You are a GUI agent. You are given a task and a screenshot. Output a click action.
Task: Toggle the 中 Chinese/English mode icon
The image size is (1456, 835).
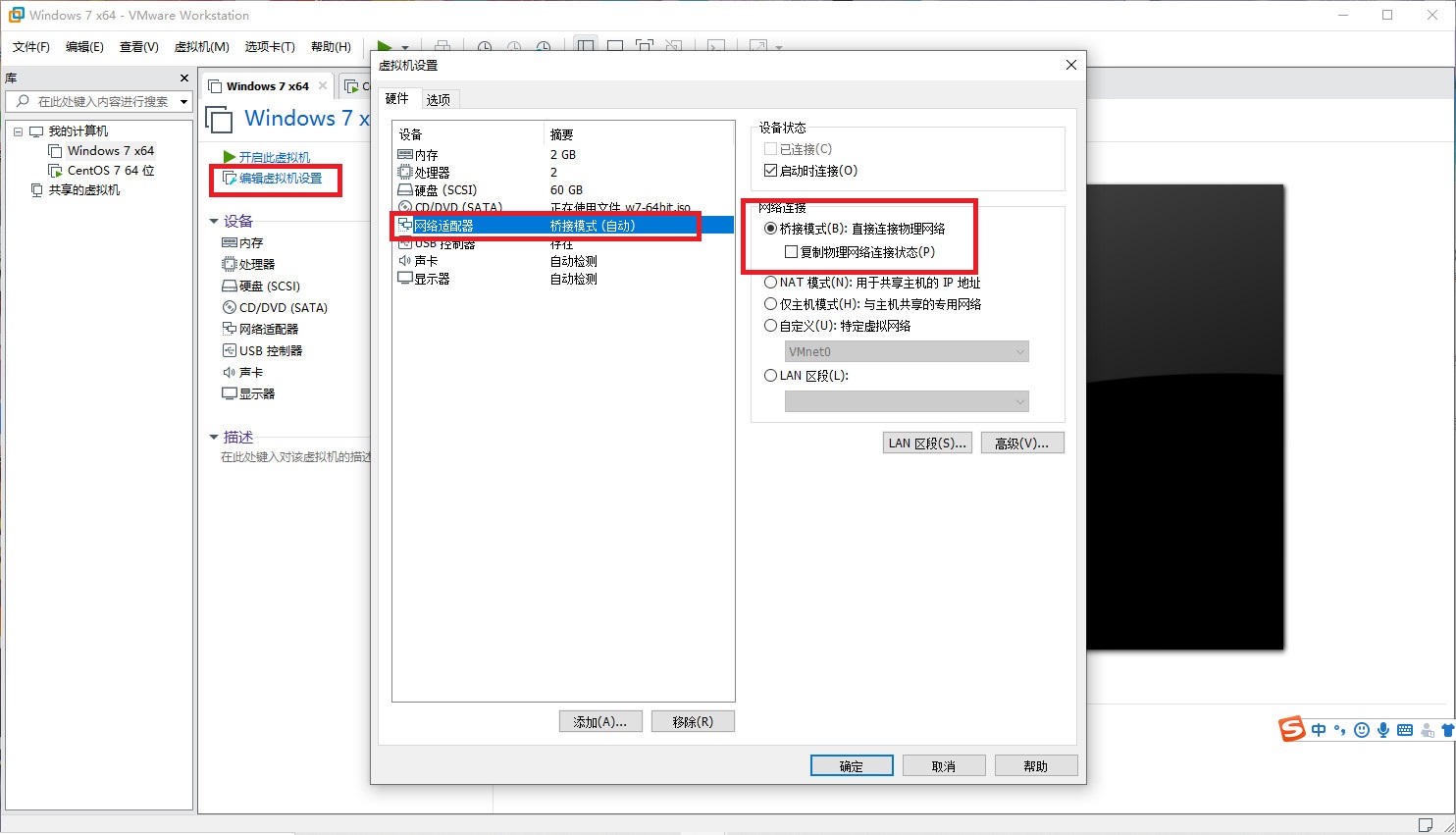1319,730
